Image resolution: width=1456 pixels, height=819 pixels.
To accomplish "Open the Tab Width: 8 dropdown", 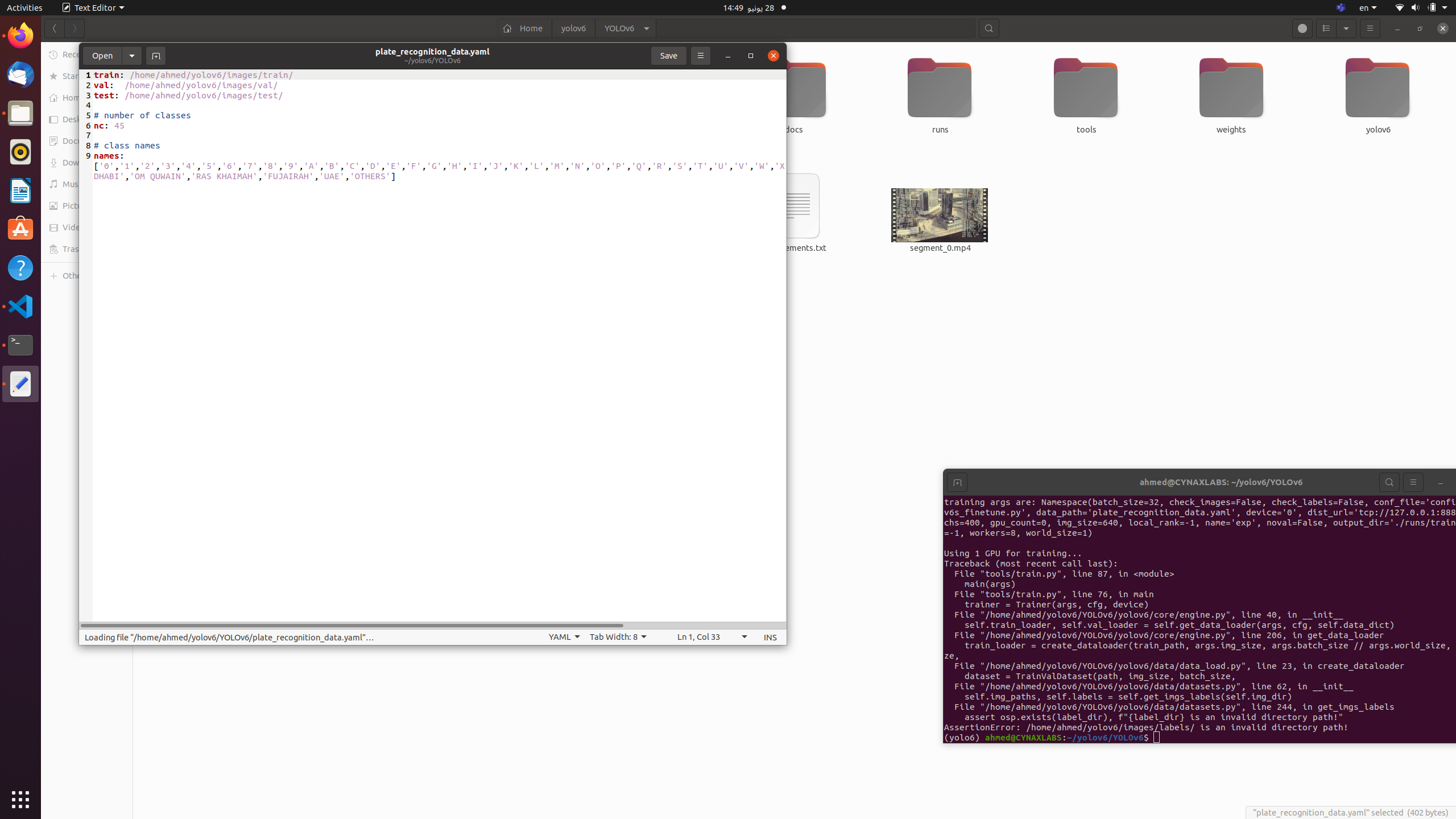I will pyautogui.click(x=617, y=637).
